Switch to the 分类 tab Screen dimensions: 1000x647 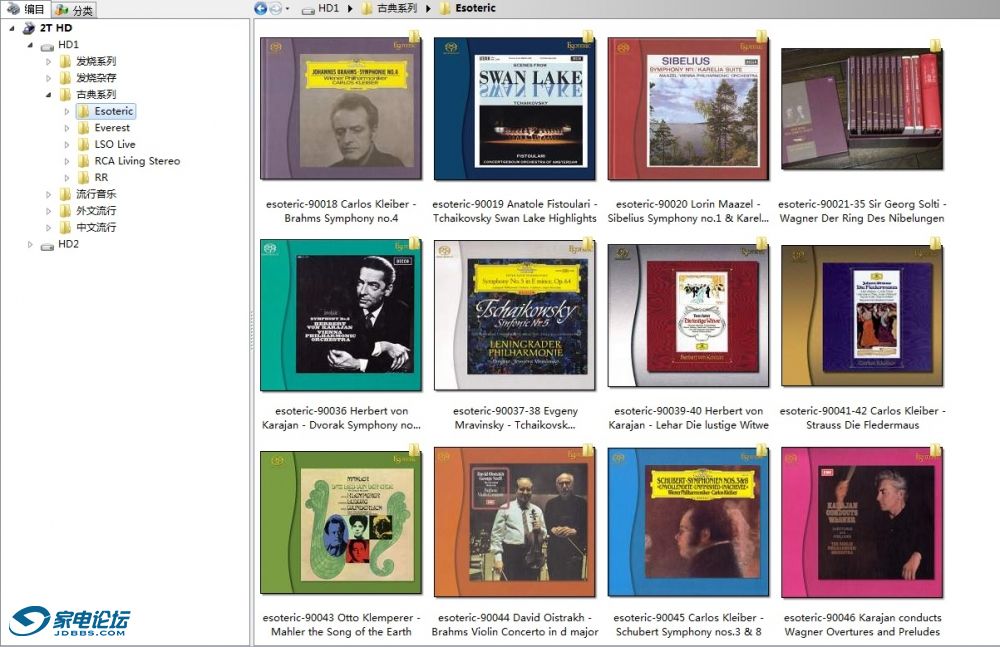74,10
